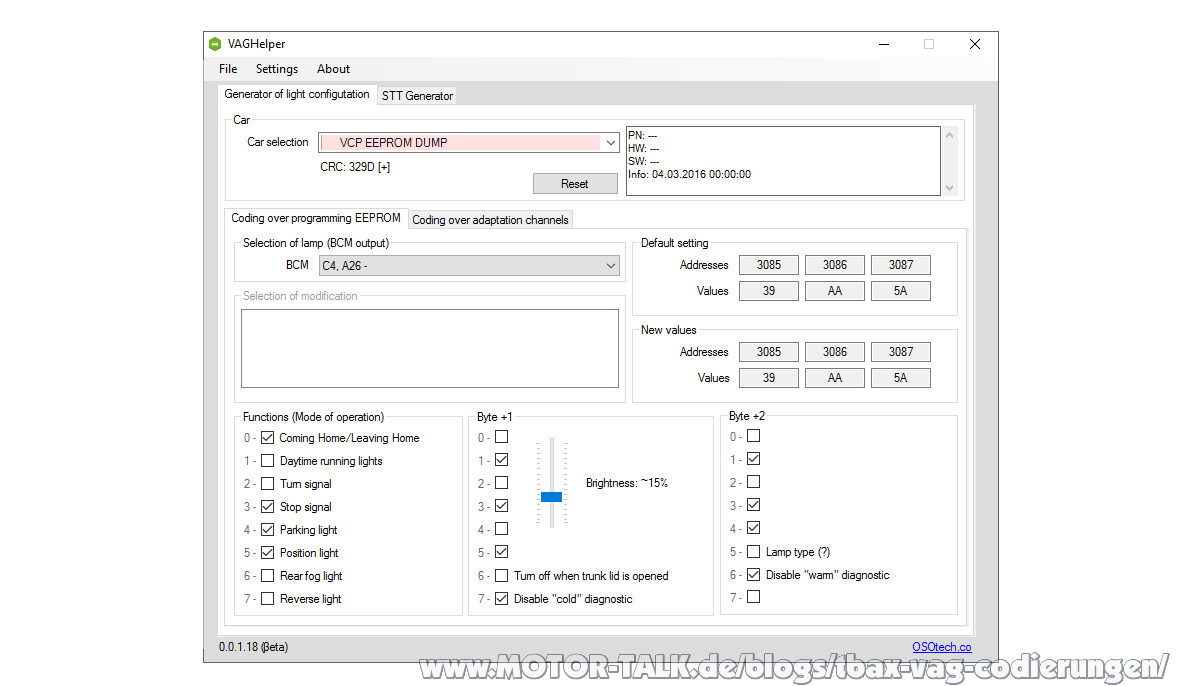Click Default setting address field 3086
The width and height of the screenshot is (1177, 686).
(835, 265)
